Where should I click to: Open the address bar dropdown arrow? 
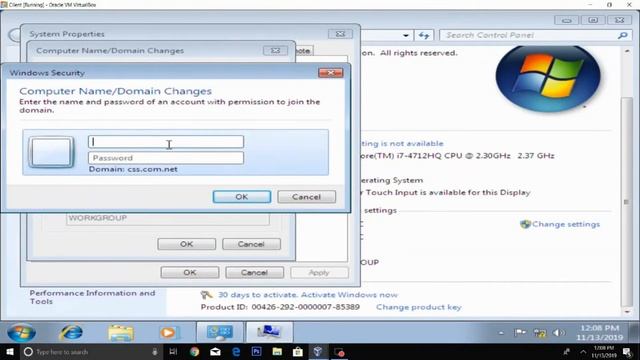coord(406,36)
